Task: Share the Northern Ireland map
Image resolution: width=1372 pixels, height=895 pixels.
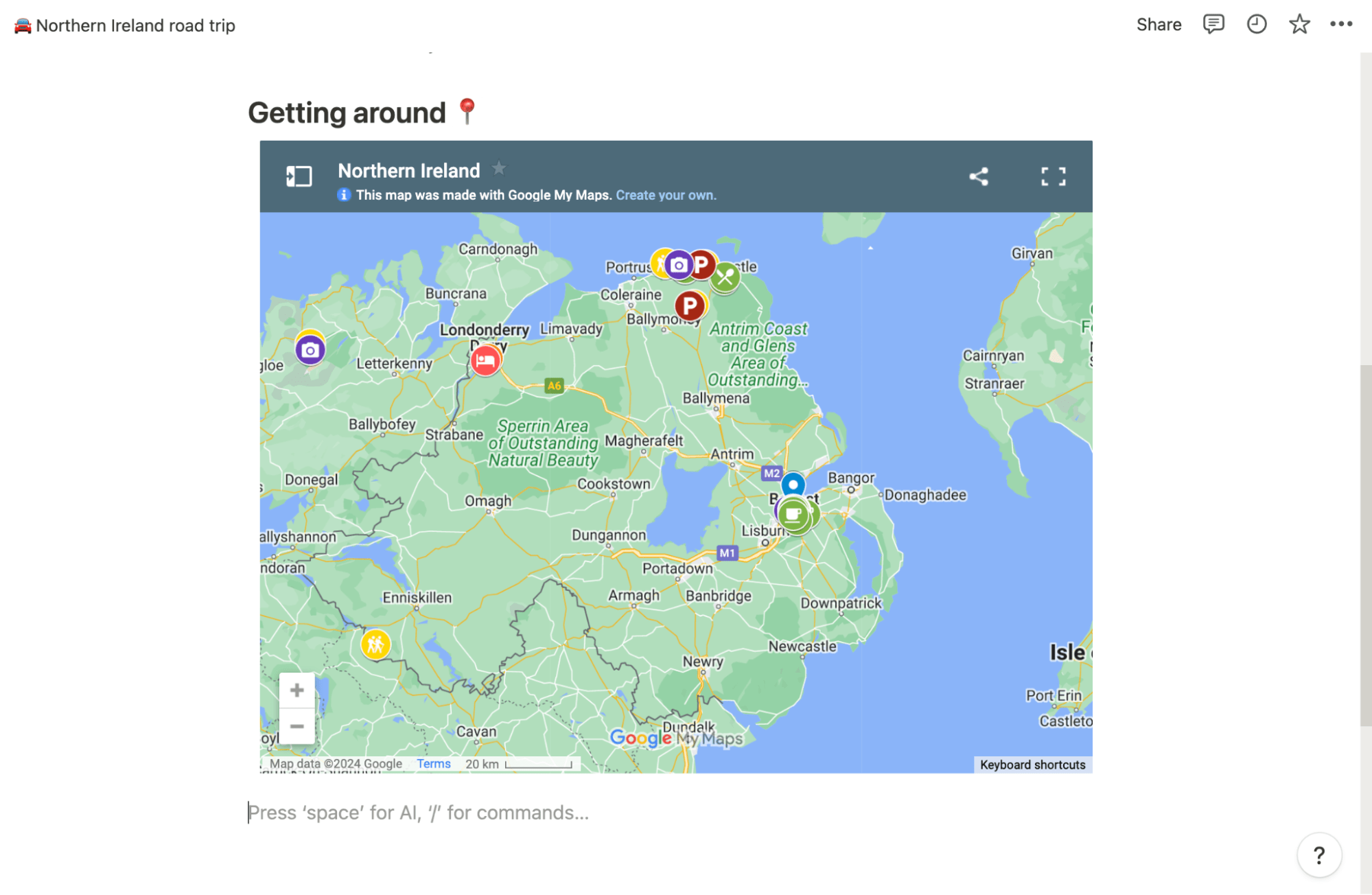Action: pyautogui.click(x=979, y=176)
